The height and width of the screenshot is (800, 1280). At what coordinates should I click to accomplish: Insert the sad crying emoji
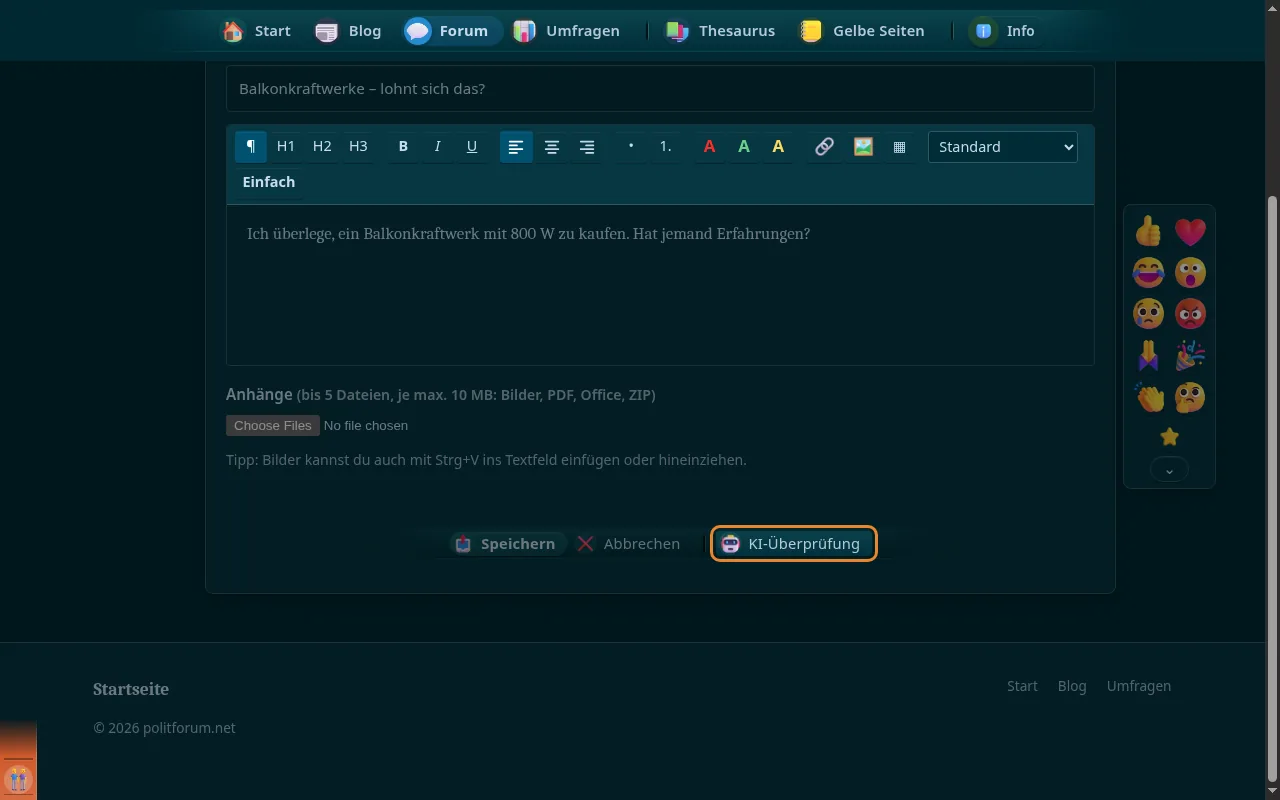click(1148, 314)
